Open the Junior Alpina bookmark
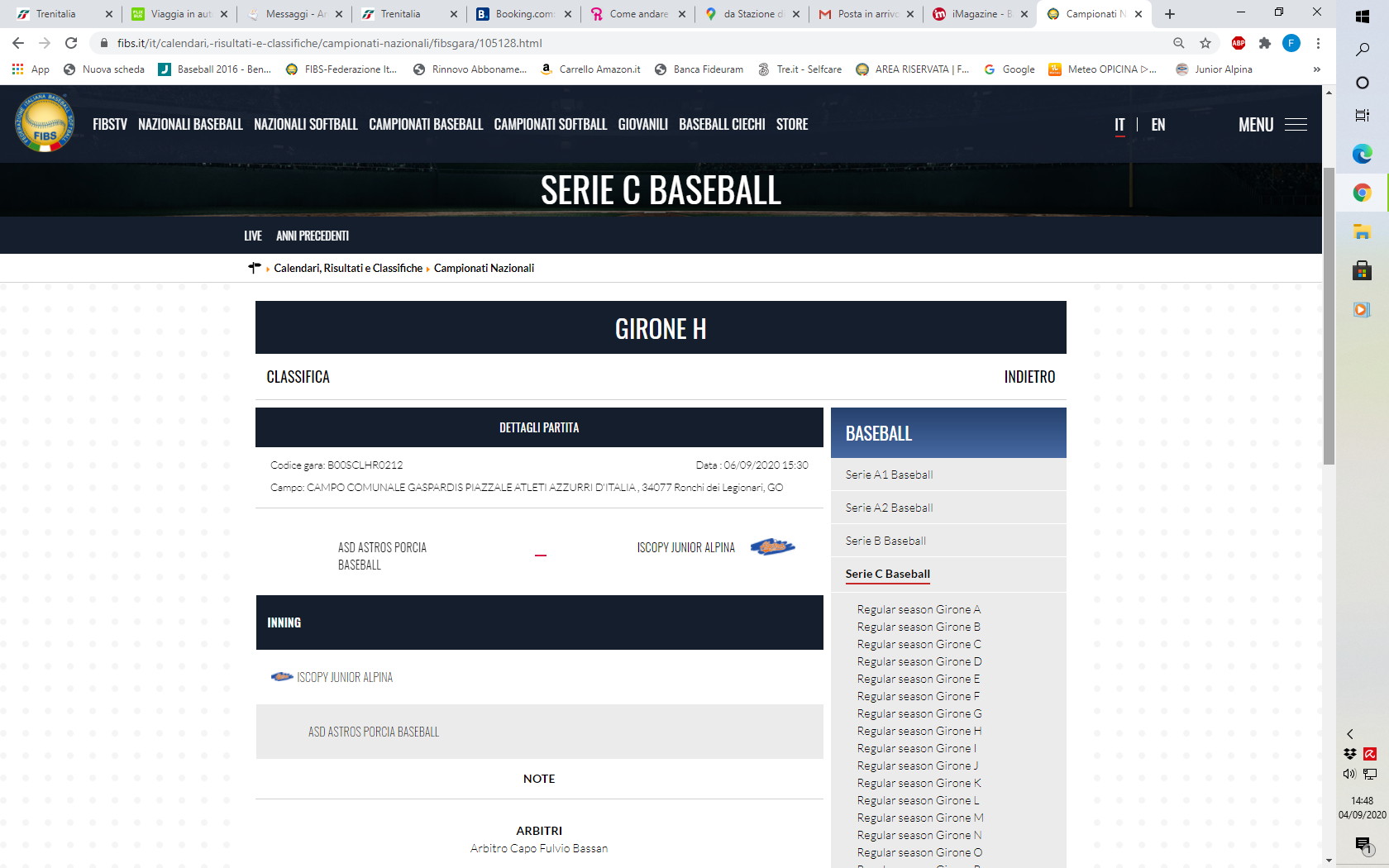 pyautogui.click(x=1214, y=69)
